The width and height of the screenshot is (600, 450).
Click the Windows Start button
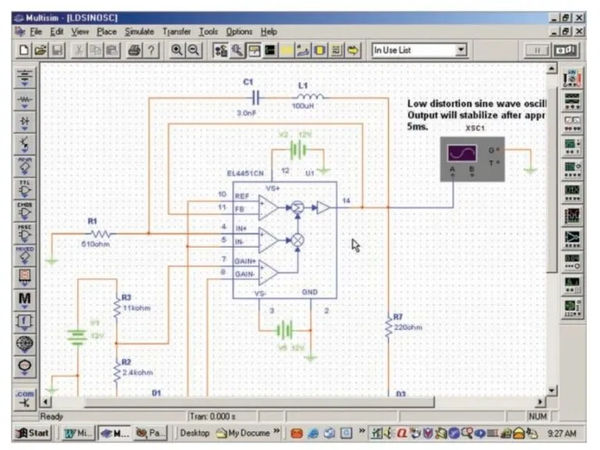32,433
